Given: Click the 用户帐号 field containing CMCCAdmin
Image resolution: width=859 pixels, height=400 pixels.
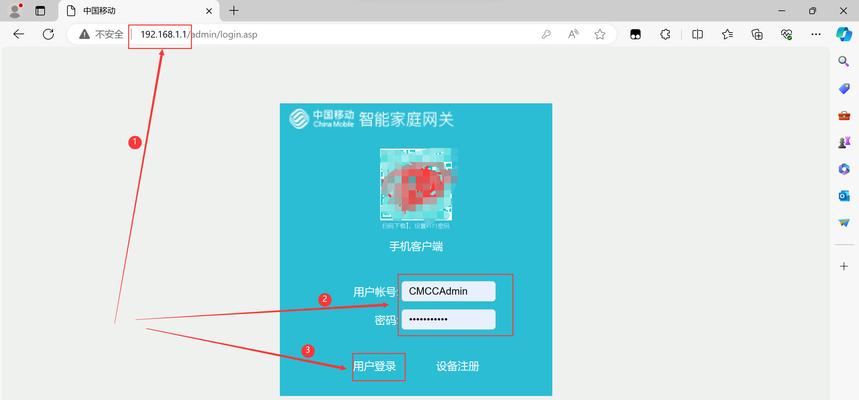Looking at the screenshot, I should [x=448, y=292].
